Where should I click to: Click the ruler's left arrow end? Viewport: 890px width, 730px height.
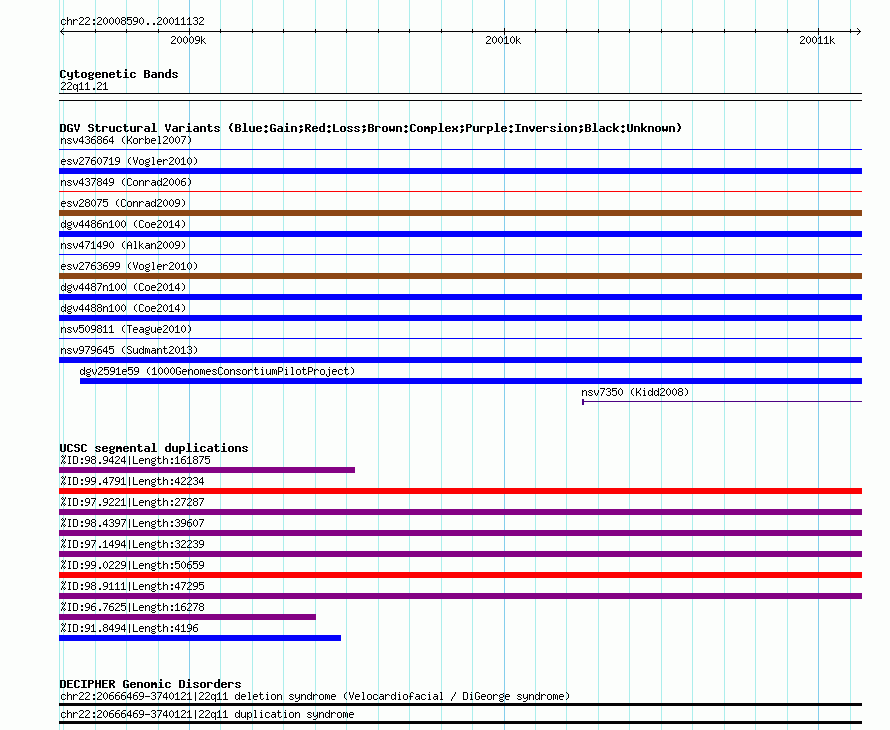(62, 32)
